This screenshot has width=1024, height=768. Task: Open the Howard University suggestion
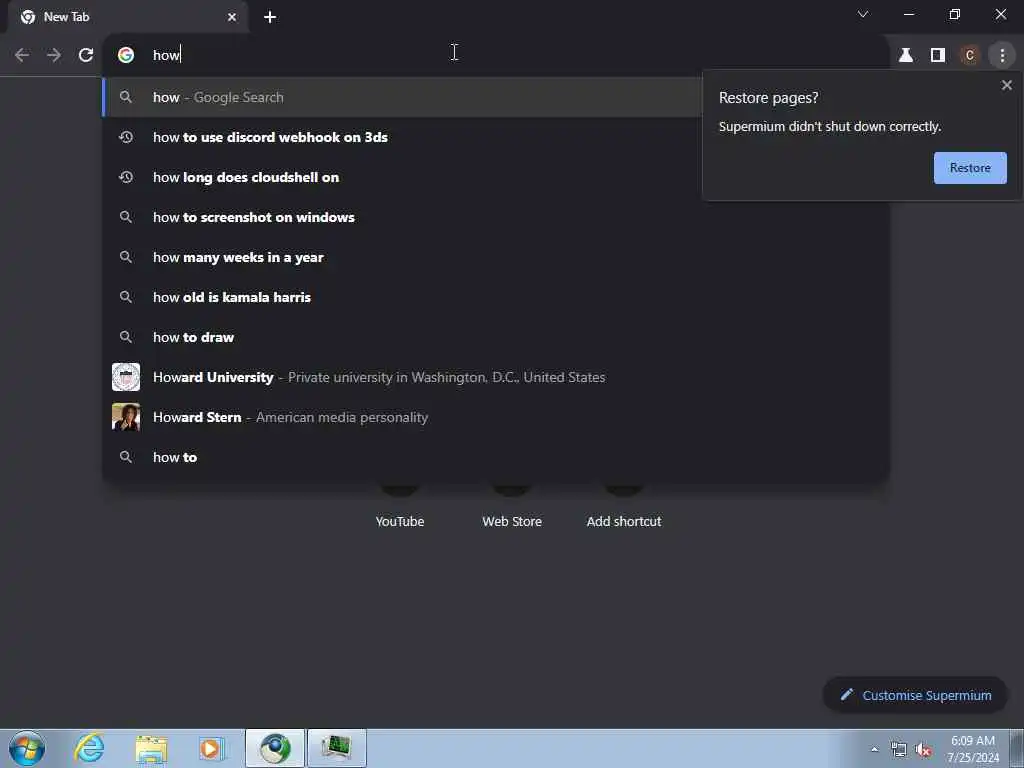pos(496,377)
